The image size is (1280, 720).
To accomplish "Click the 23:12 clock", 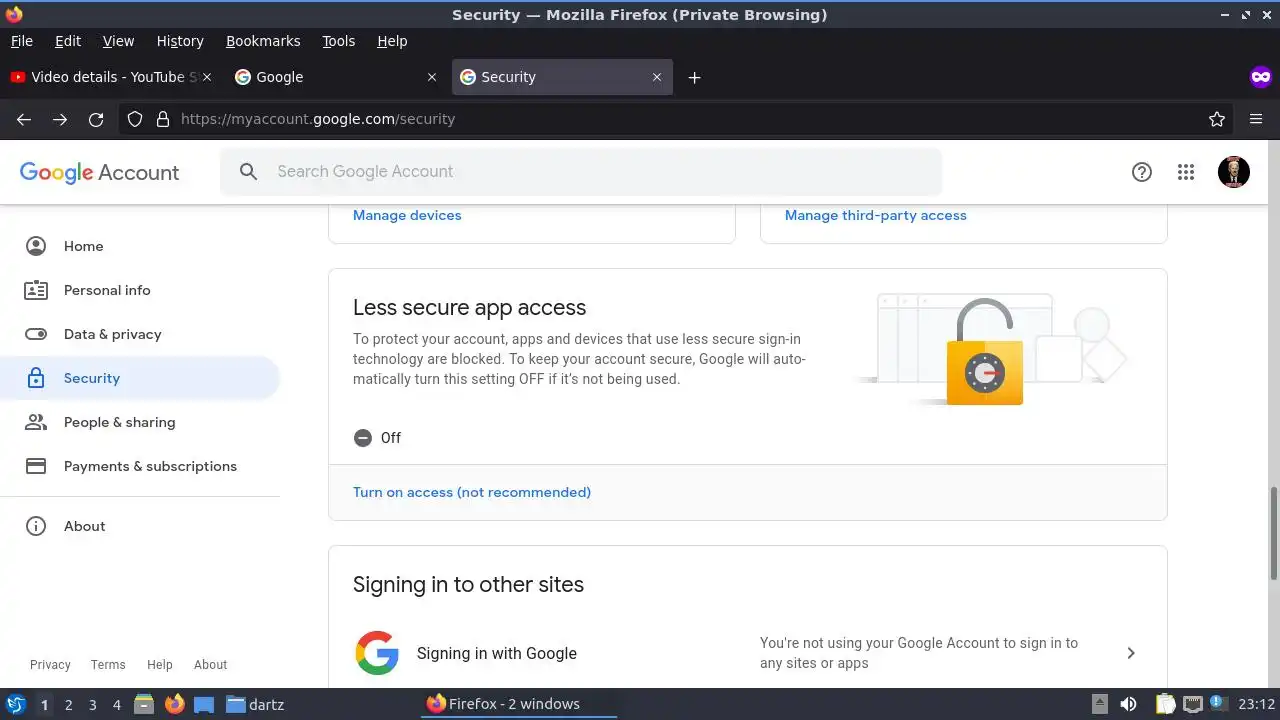I will (x=1257, y=704).
